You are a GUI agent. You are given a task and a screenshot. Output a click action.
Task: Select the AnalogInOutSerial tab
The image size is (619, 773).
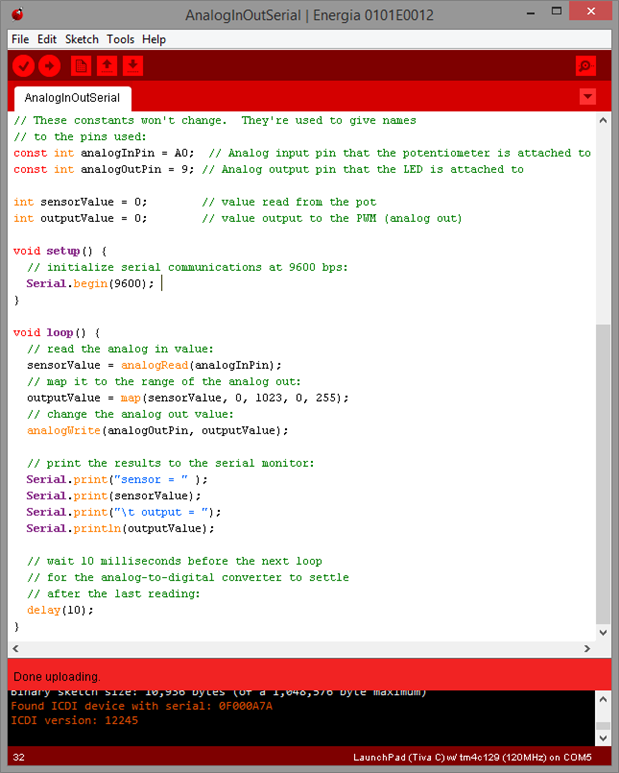point(72,98)
